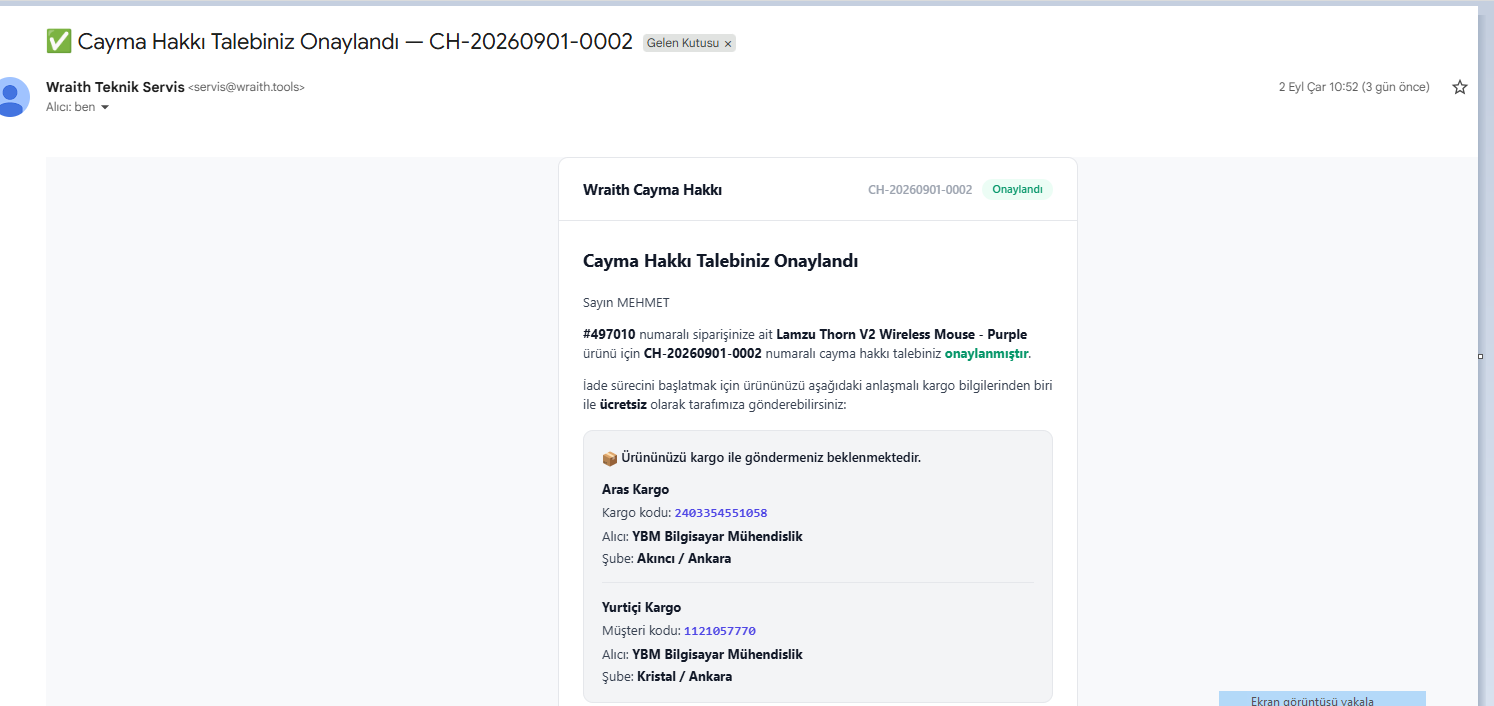
Task: Click the Yurtiçi müşteri kodu 1121057770
Action: click(x=719, y=631)
